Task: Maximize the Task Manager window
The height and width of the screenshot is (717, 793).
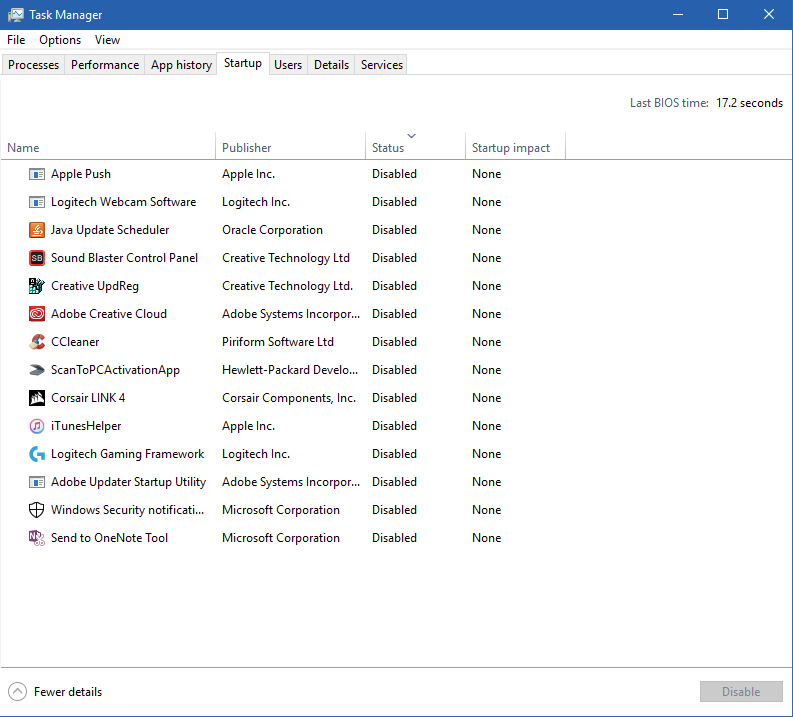Action: coord(723,15)
